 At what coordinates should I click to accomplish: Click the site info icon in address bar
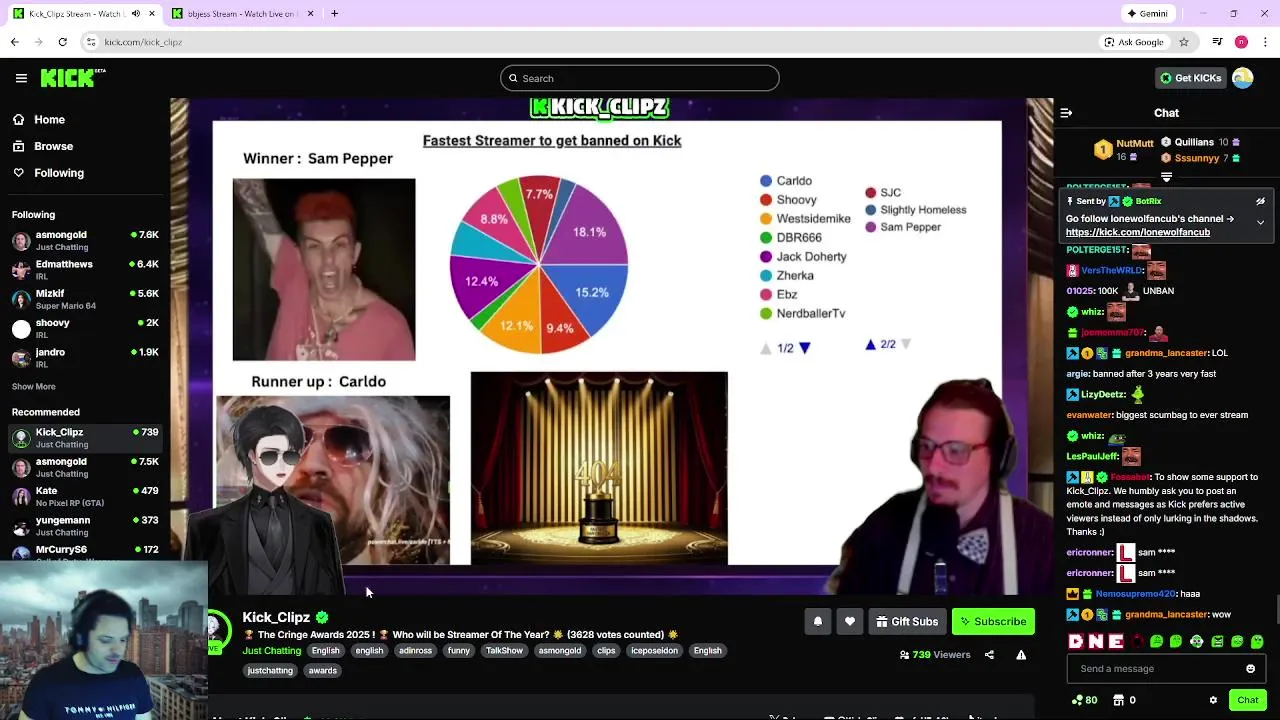click(90, 42)
